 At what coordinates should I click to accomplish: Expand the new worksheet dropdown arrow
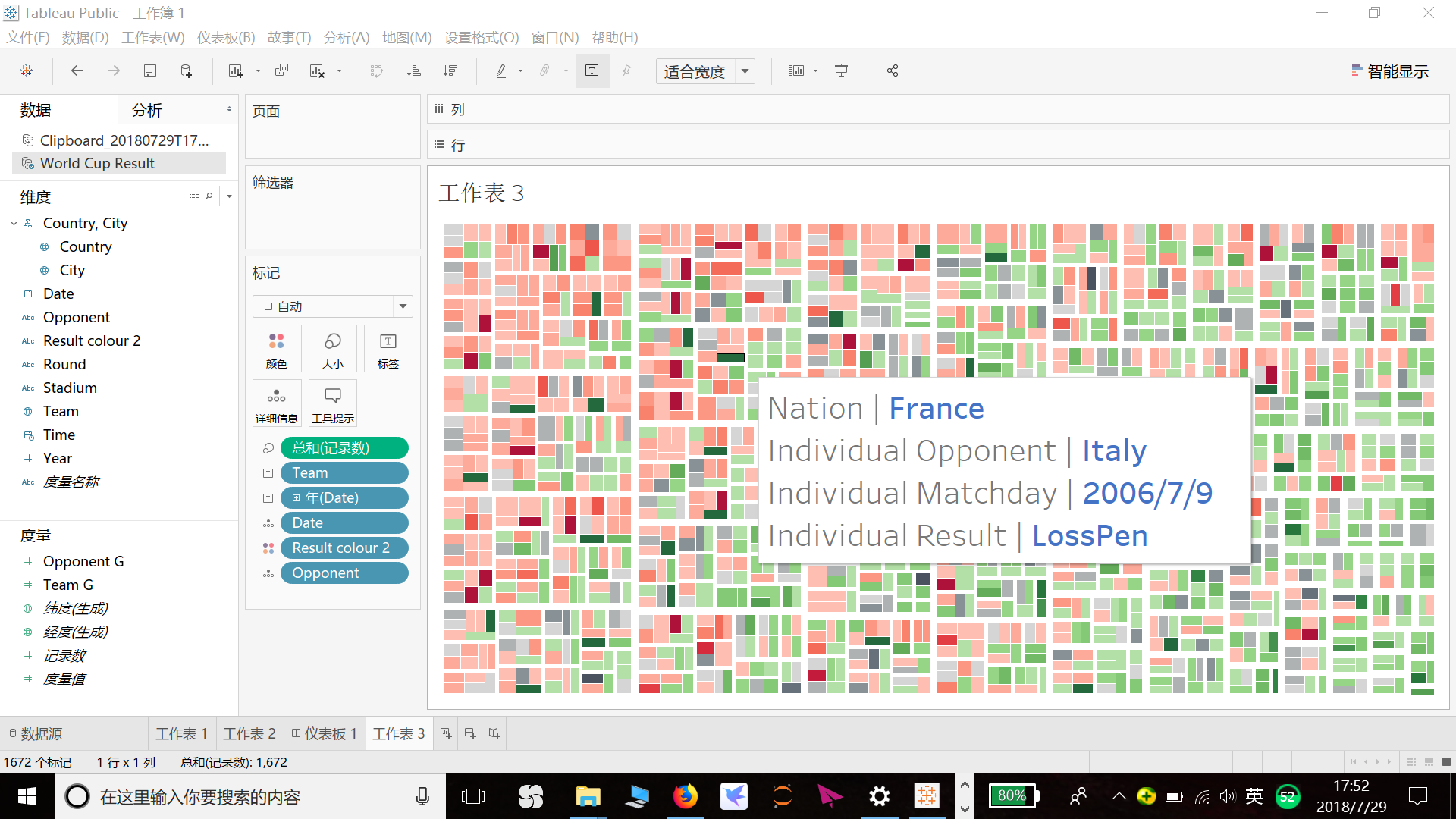point(258,71)
